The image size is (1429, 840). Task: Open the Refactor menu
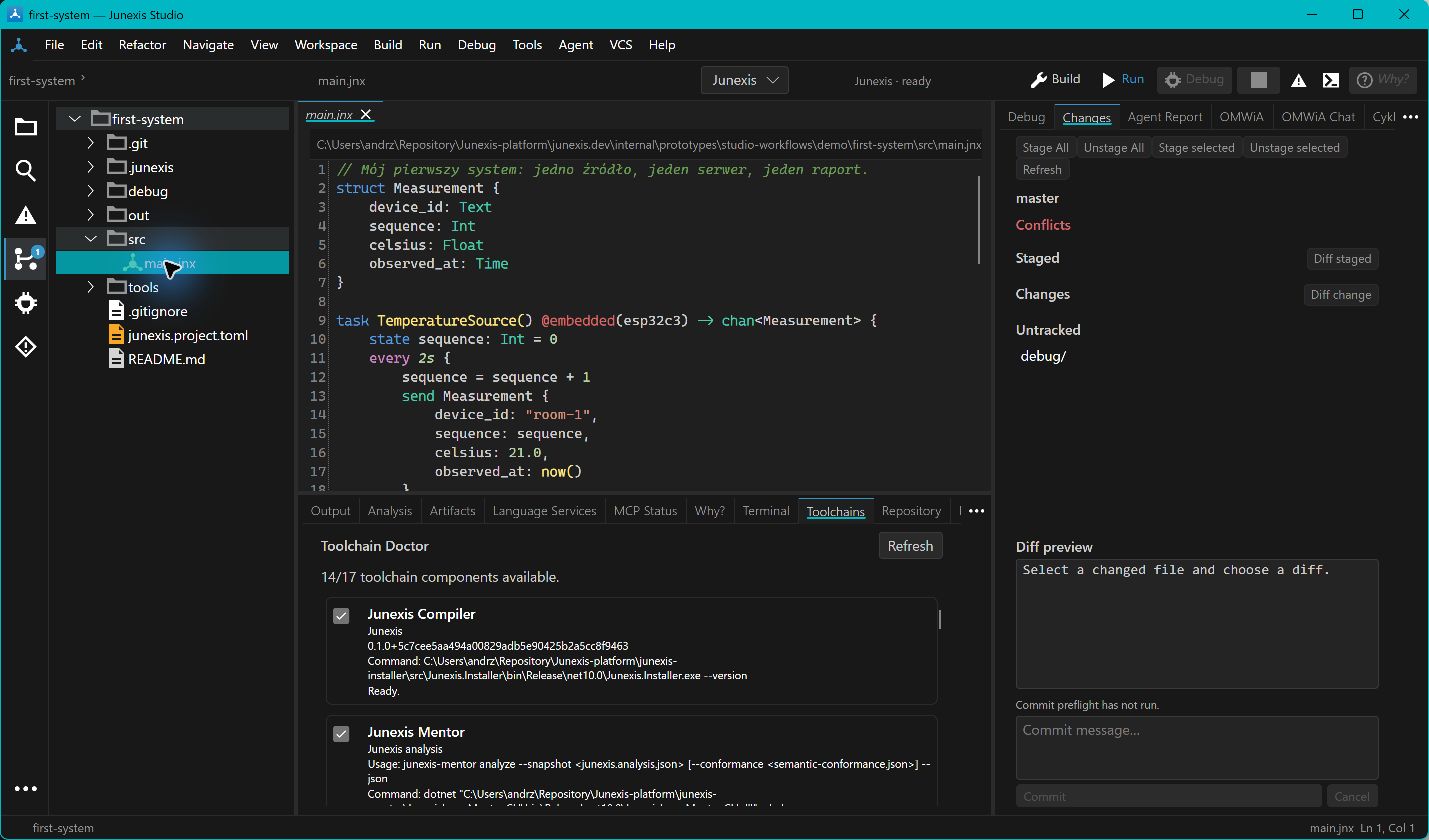142,45
